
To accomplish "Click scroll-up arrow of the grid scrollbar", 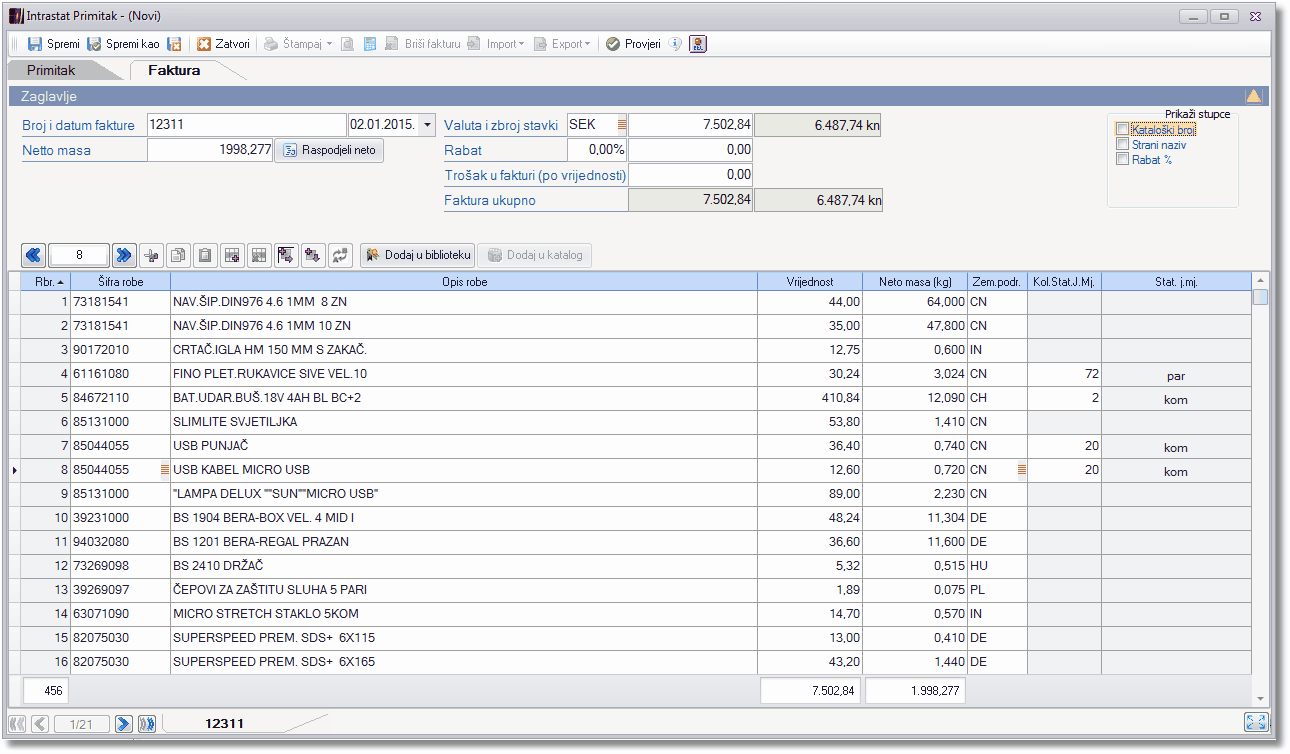I will (x=1260, y=281).
